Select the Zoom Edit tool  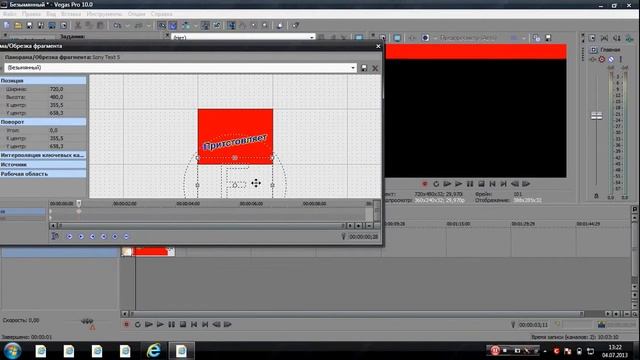[265, 25]
